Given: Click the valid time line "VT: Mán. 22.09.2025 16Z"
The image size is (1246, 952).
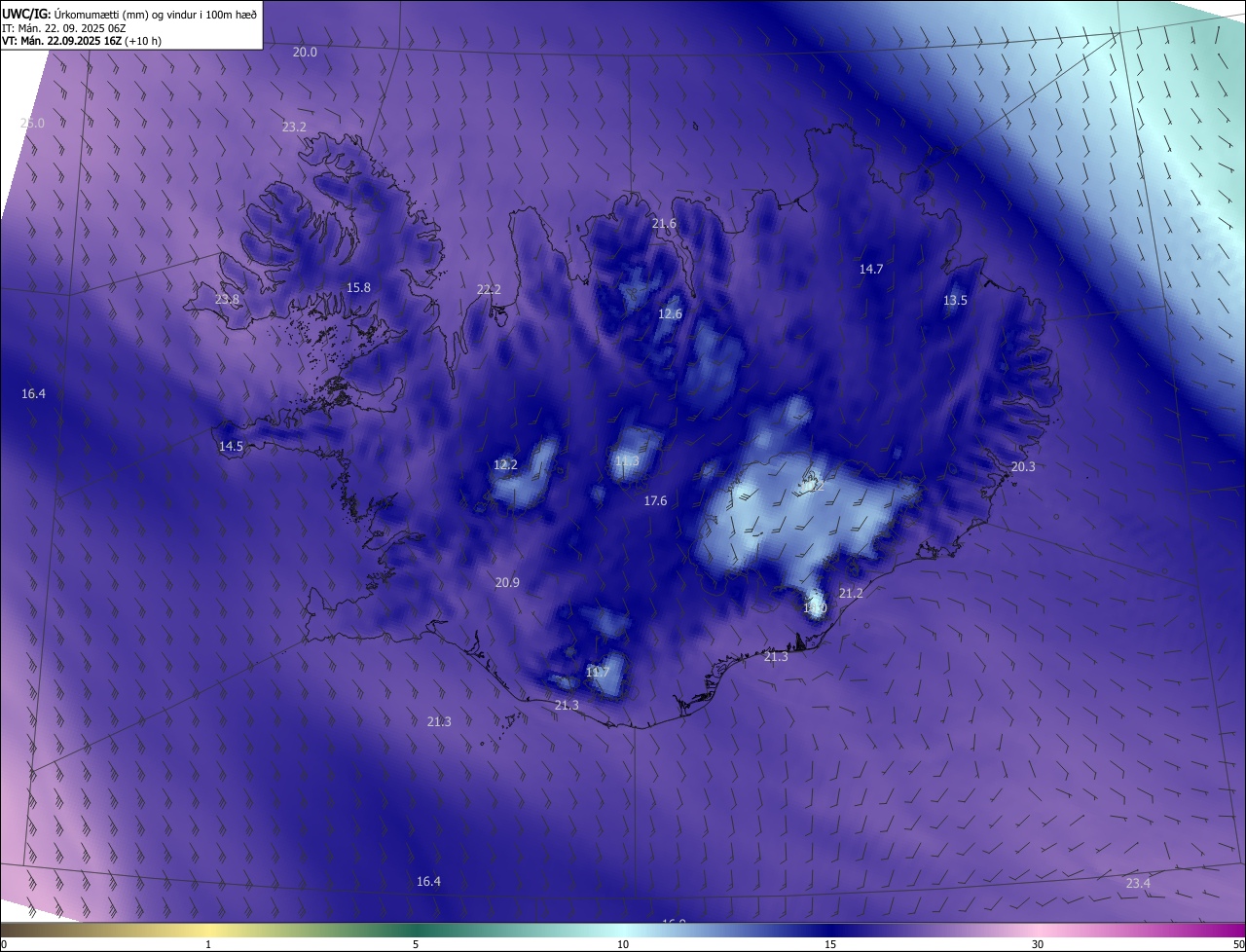Looking at the screenshot, I should coord(61,41).
